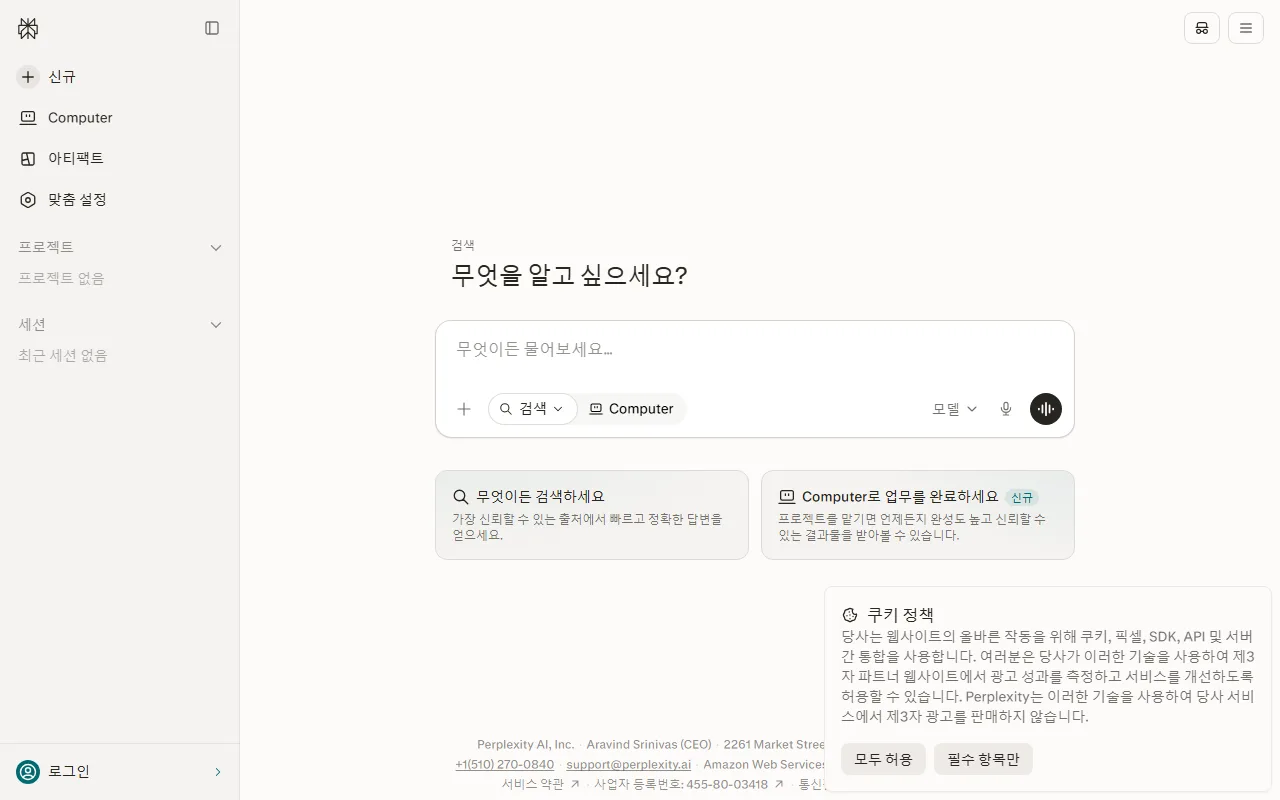Click the computer icon on Computer로 업무를 card
1280x800 pixels.
pyautogui.click(x=787, y=497)
